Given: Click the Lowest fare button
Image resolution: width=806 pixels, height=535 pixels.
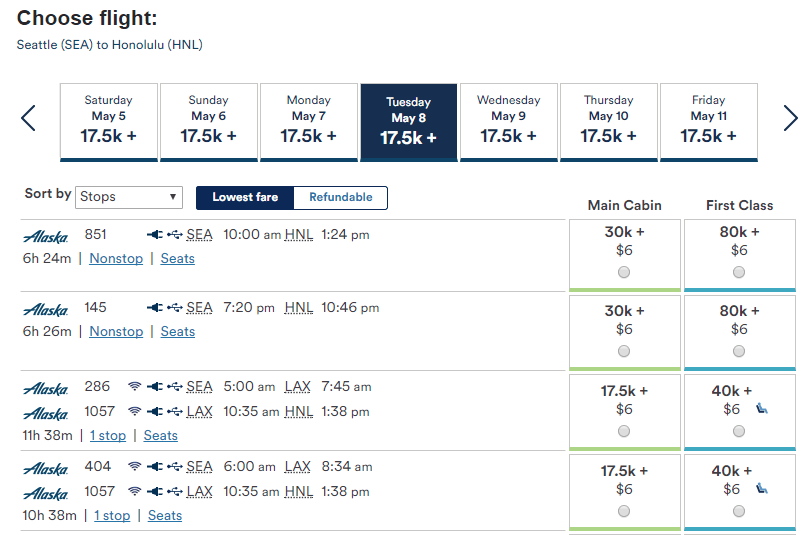Looking at the screenshot, I should [x=245, y=198].
